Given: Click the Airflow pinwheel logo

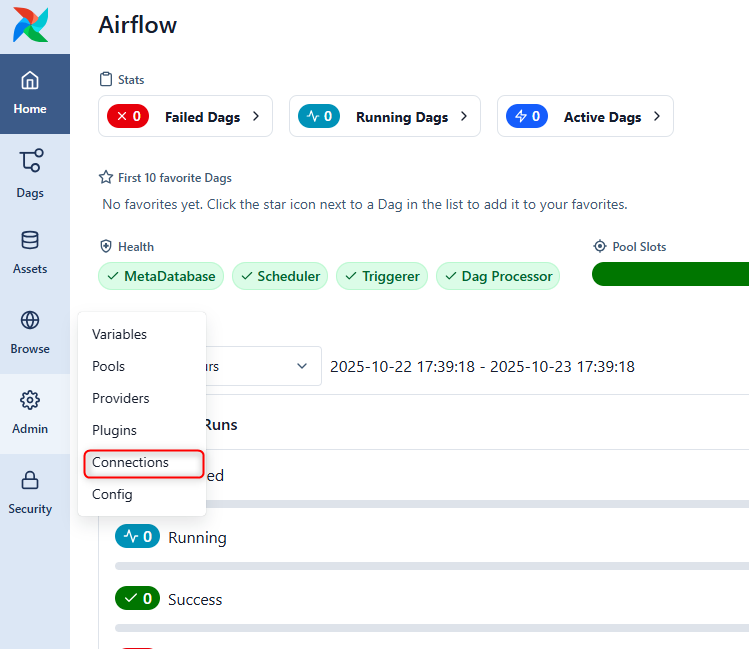Looking at the screenshot, I should pos(31,25).
